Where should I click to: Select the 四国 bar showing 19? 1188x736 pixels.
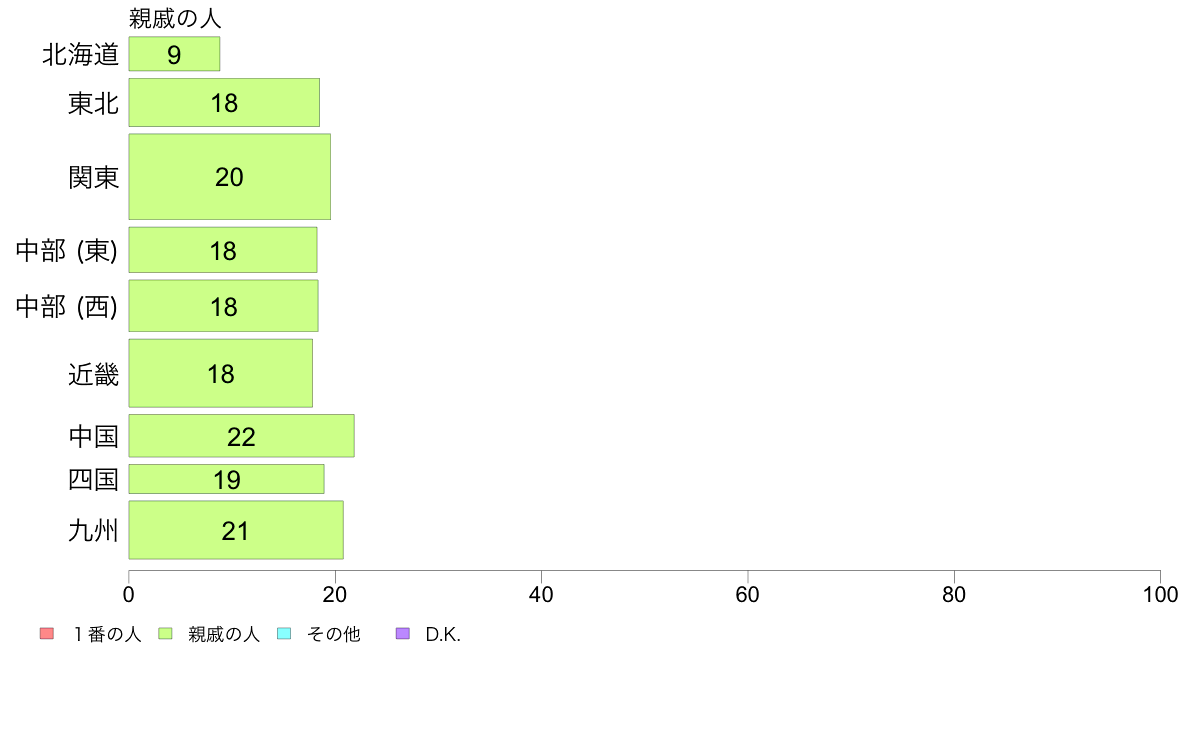click(227, 479)
